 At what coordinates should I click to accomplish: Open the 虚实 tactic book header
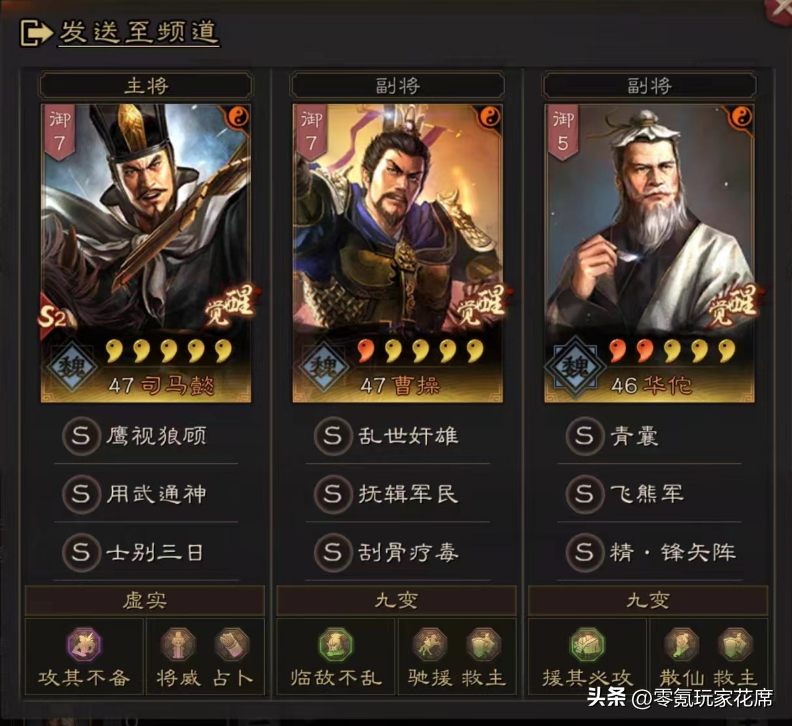coord(145,601)
